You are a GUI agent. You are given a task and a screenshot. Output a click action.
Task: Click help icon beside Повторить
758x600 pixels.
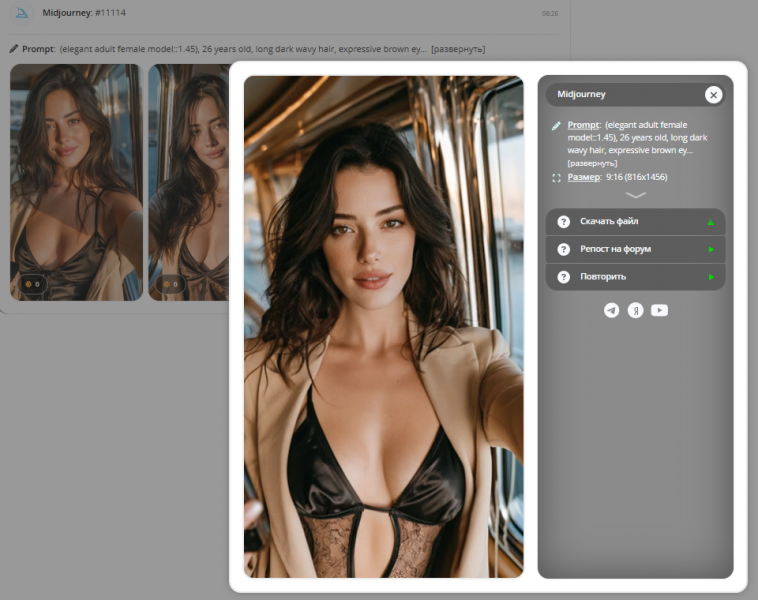coord(564,277)
